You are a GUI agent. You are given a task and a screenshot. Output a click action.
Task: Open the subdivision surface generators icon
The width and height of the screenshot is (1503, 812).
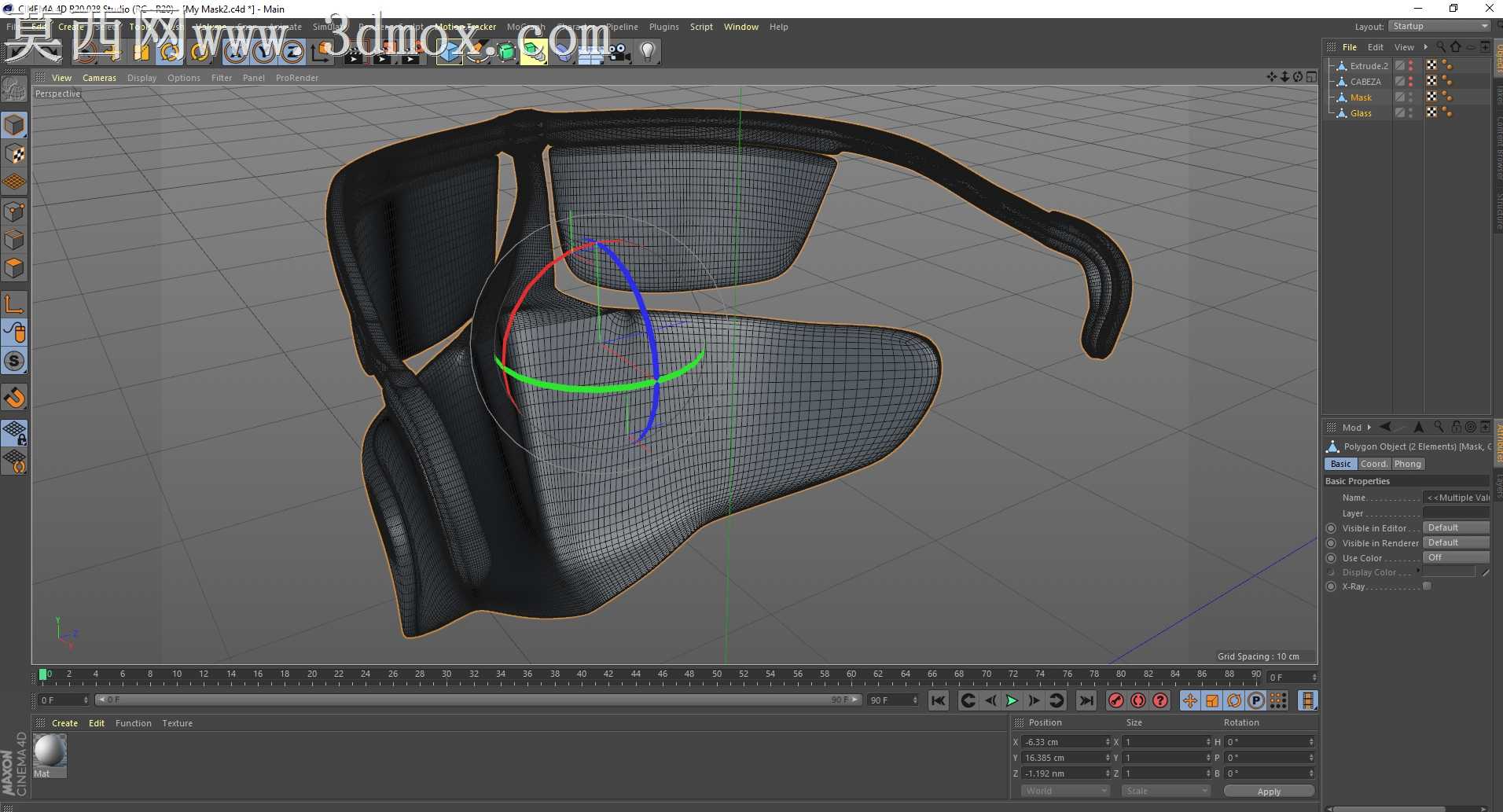coord(506,52)
